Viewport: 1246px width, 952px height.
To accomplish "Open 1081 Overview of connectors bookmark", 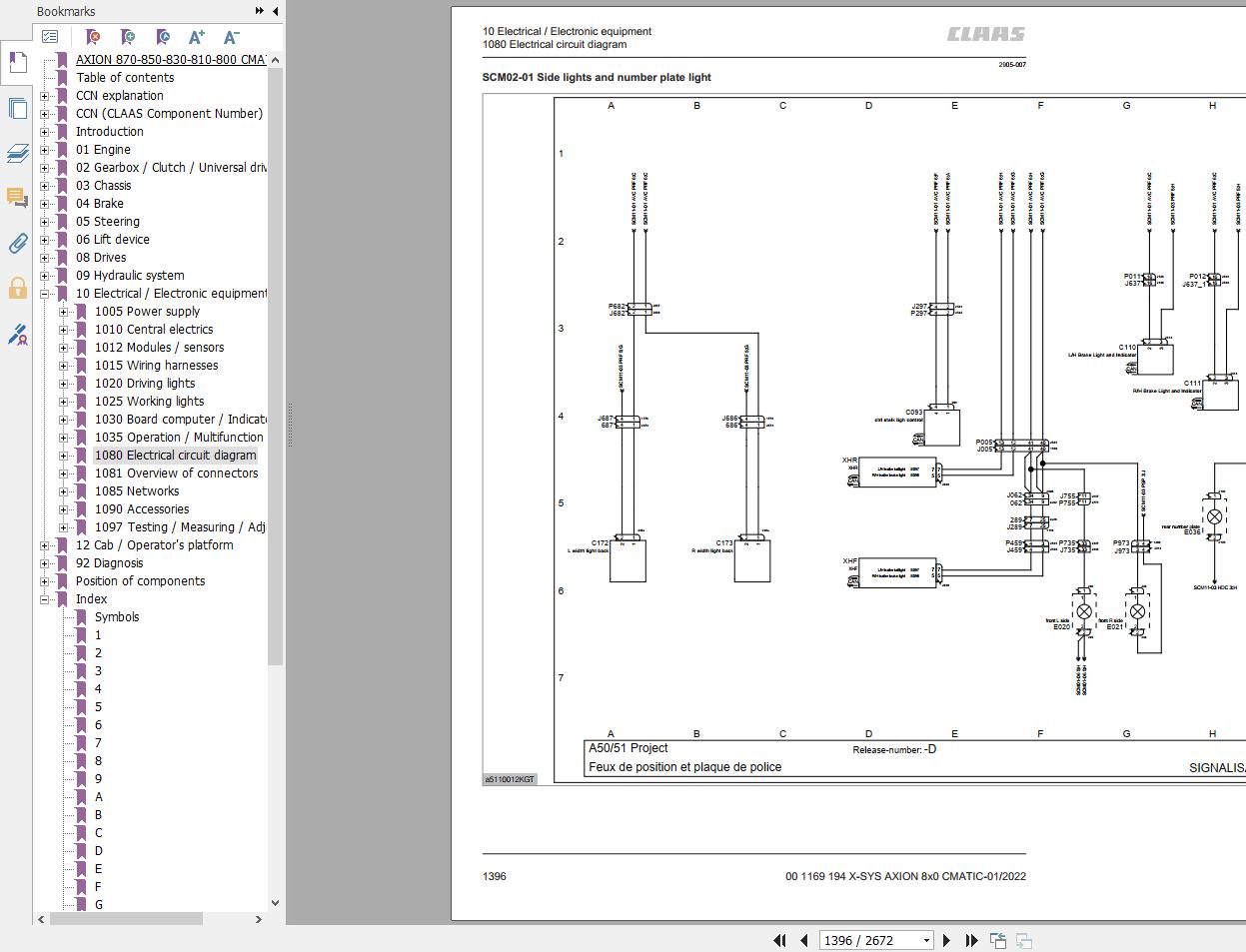I will 177,474.
